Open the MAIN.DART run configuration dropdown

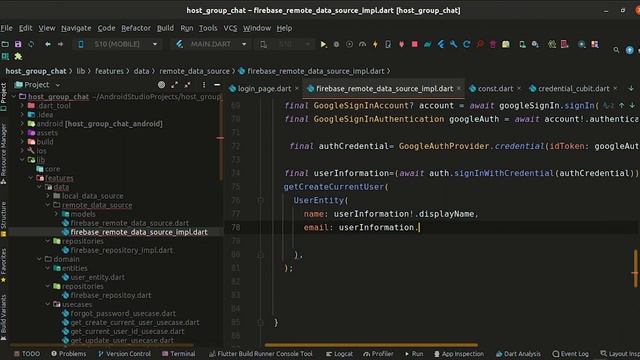(211, 44)
